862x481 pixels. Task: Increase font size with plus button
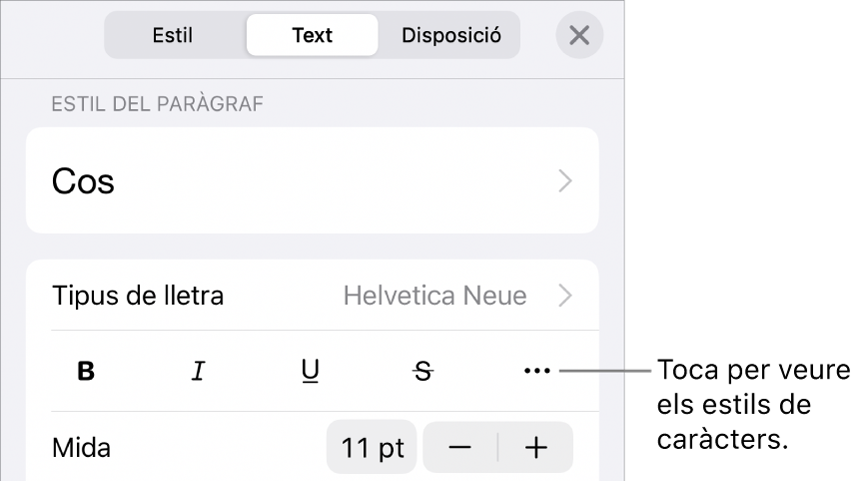tap(536, 447)
